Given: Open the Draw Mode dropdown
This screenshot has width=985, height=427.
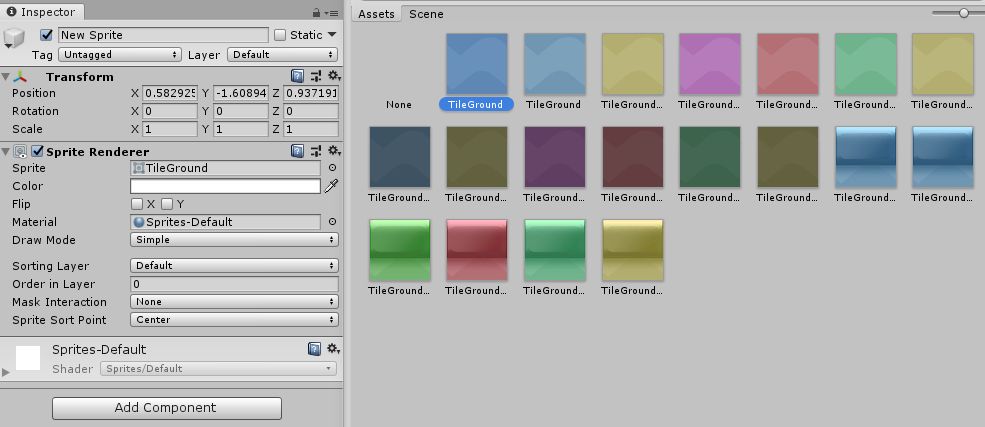Looking at the screenshot, I should 234,240.
